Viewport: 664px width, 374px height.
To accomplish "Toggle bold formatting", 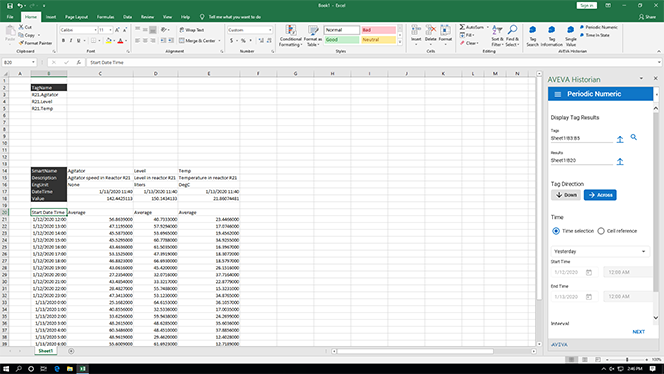I will (63, 41).
